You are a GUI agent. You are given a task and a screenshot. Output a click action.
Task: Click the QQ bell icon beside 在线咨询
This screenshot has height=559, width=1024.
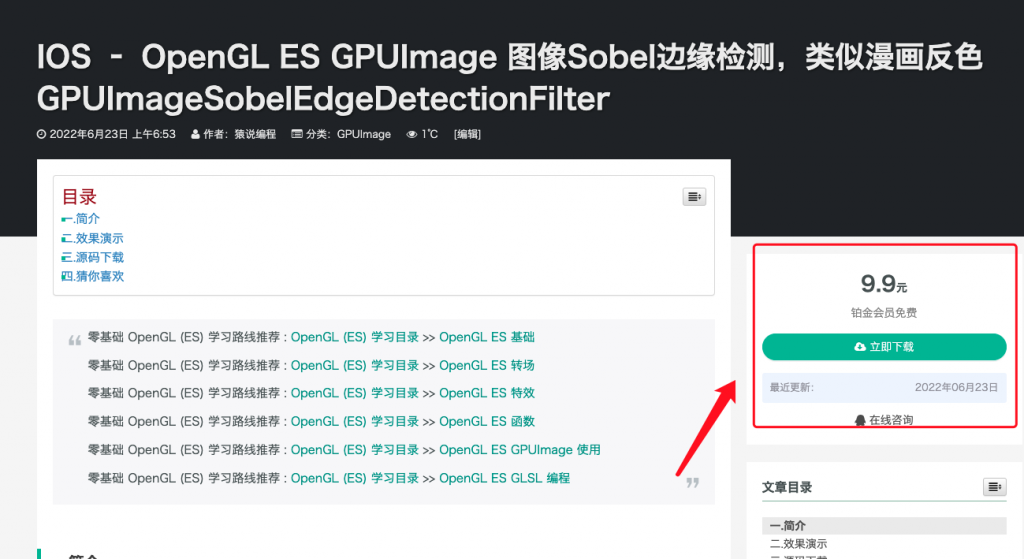[x=860, y=420]
